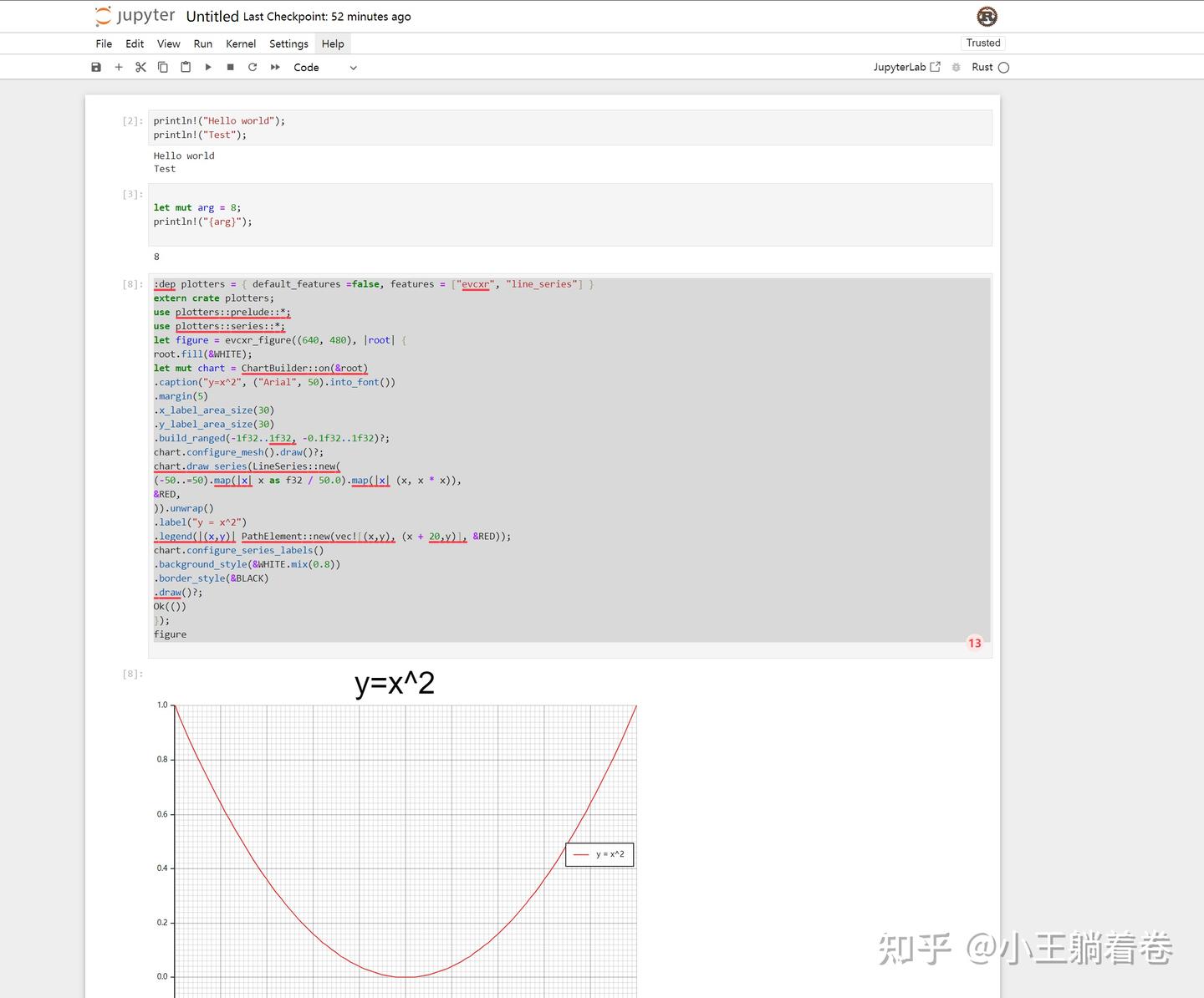This screenshot has height=998, width=1204.
Task: Click into the let mut arg cell
Action: pyautogui.click(x=570, y=215)
